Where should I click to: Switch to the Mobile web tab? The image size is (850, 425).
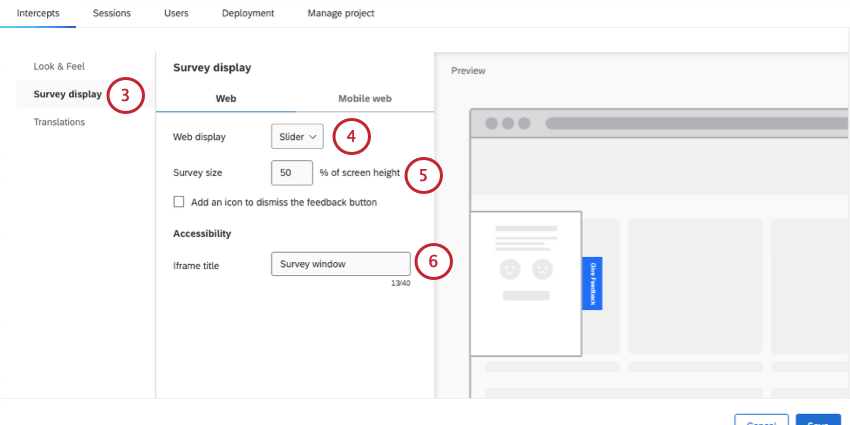(x=364, y=98)
